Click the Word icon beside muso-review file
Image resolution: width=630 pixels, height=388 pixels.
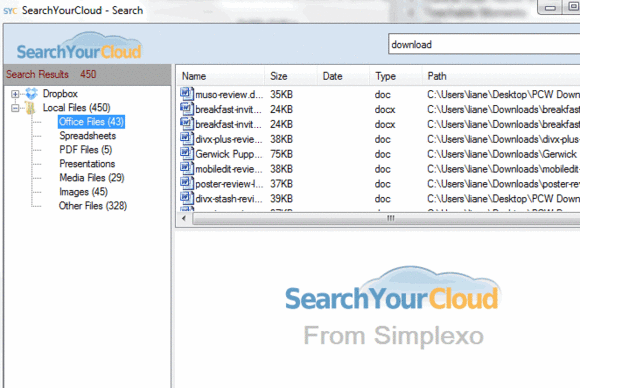[x=187, y=94]
